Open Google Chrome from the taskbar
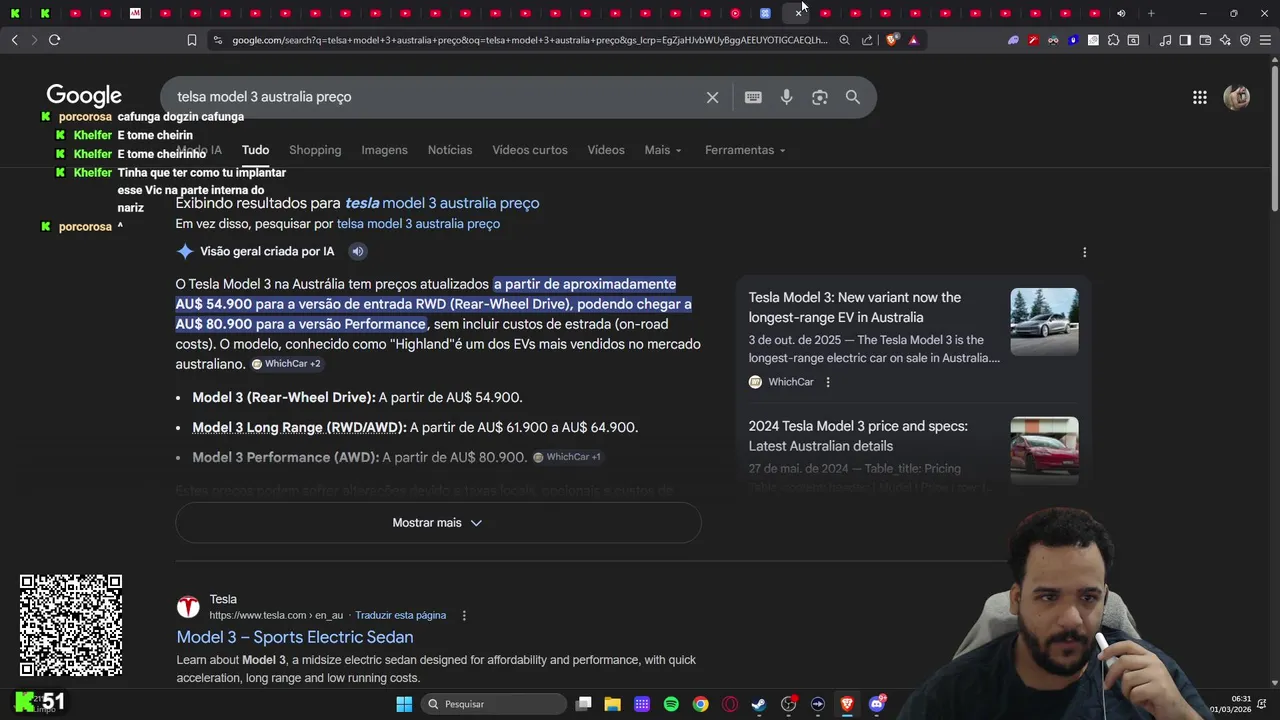Screen dimensions: 1280x720 [700, 704]
